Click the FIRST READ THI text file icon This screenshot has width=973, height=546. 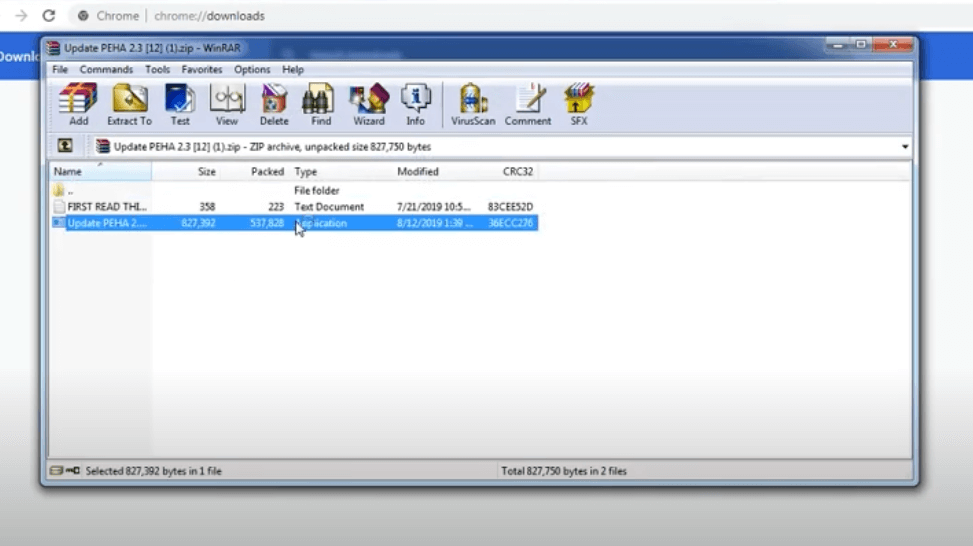tap(59, 207)
